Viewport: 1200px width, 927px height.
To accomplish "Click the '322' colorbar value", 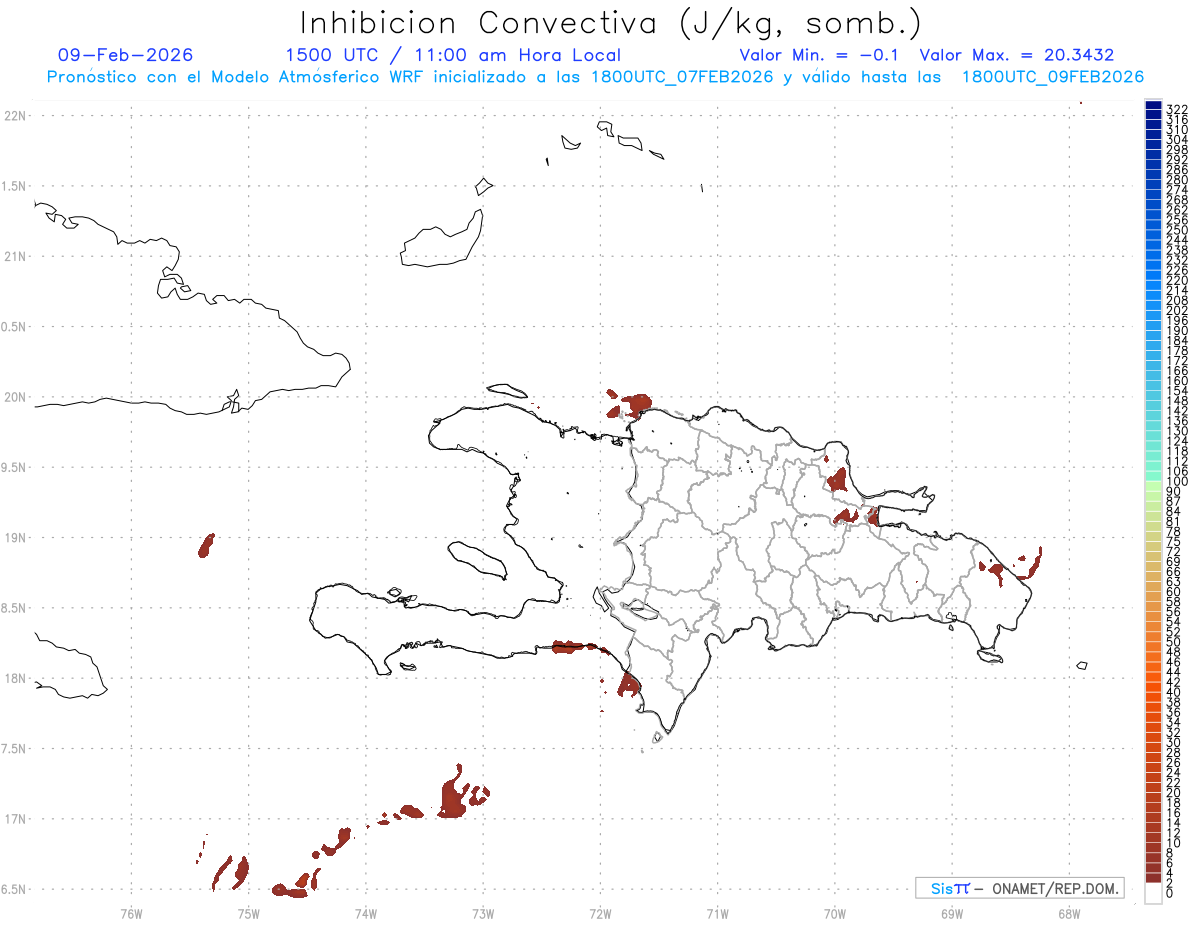I will [1176, 109].
